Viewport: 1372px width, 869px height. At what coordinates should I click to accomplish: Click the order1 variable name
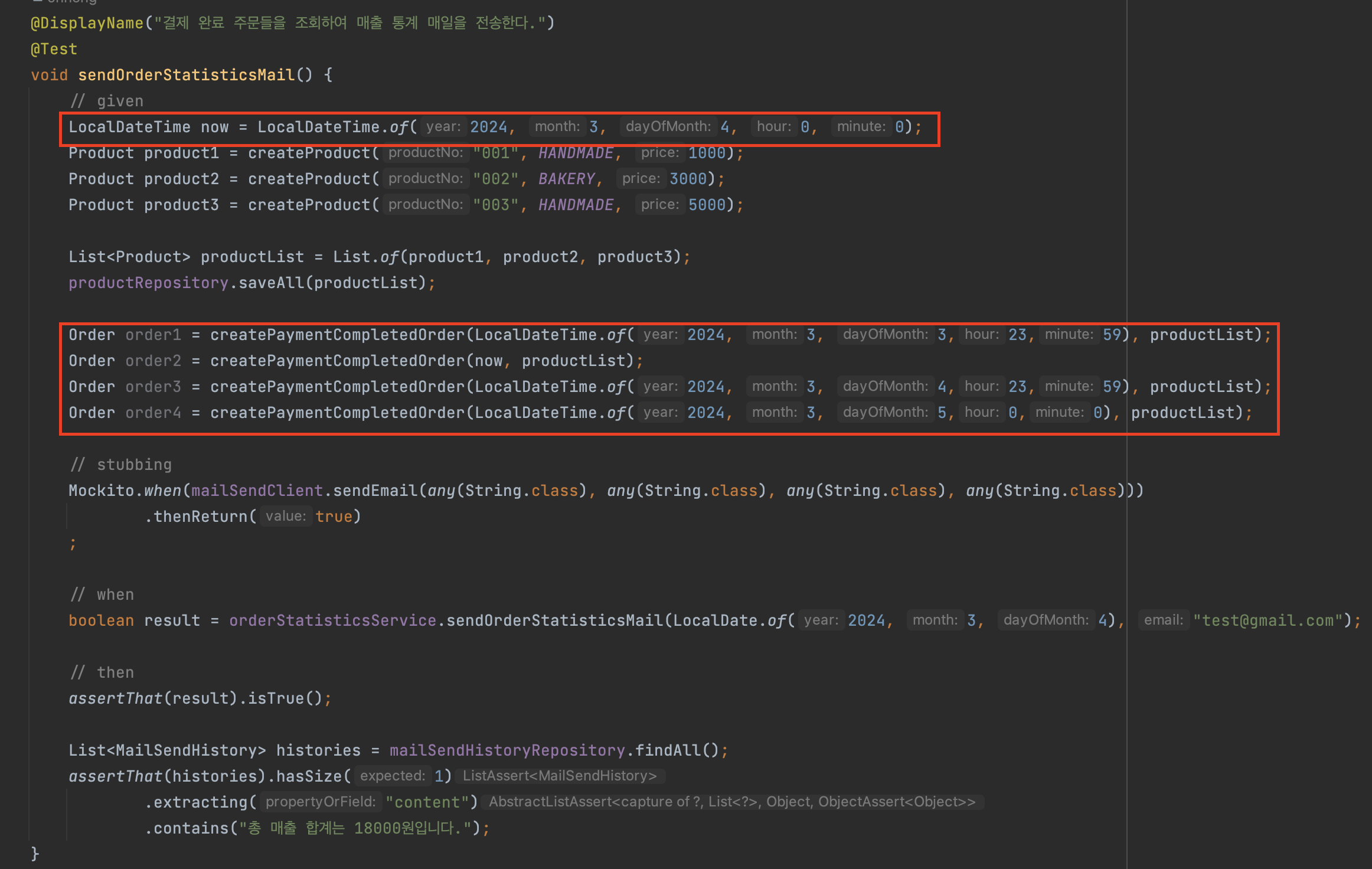coord(153,335)
